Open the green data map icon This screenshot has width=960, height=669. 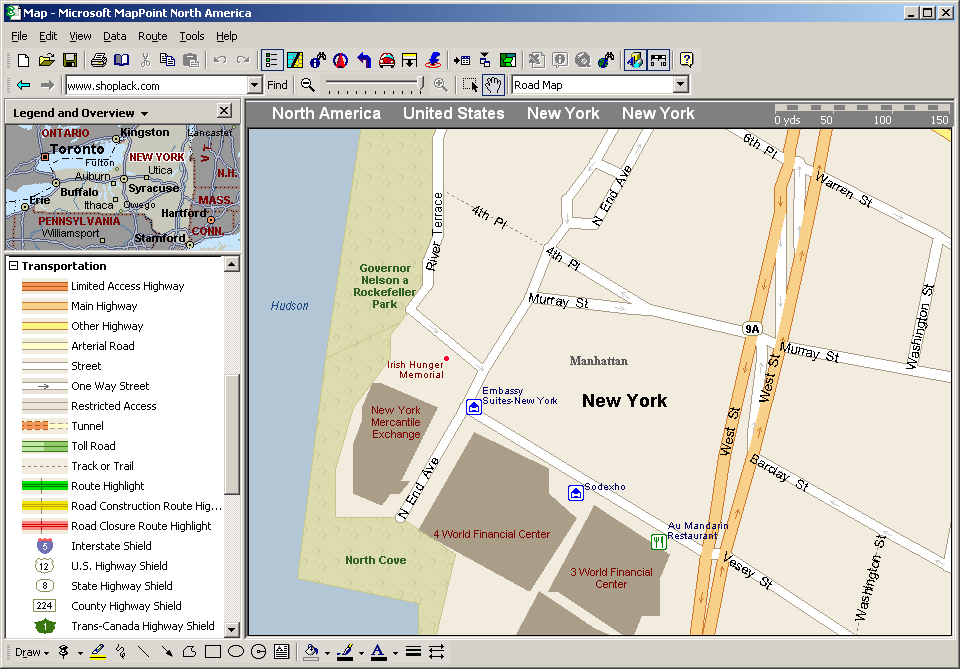tap(508, 60)
